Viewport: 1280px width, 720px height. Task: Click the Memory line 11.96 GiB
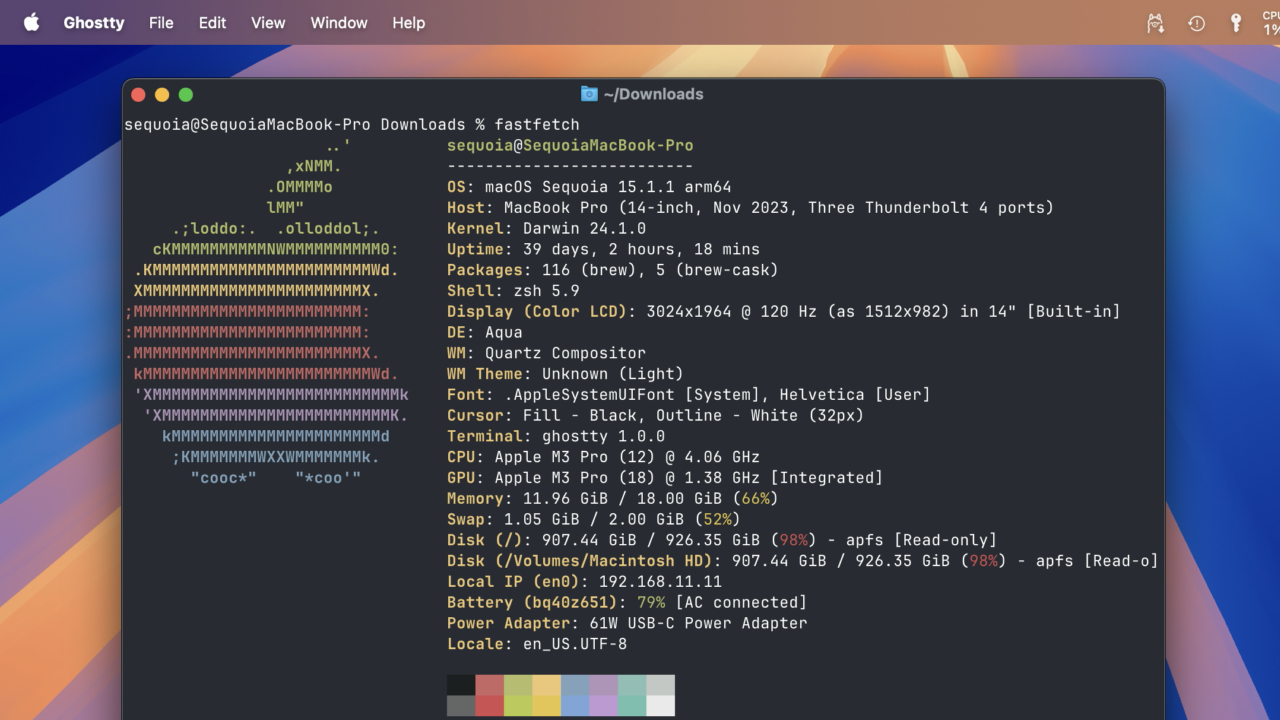(x=613, y=498)
